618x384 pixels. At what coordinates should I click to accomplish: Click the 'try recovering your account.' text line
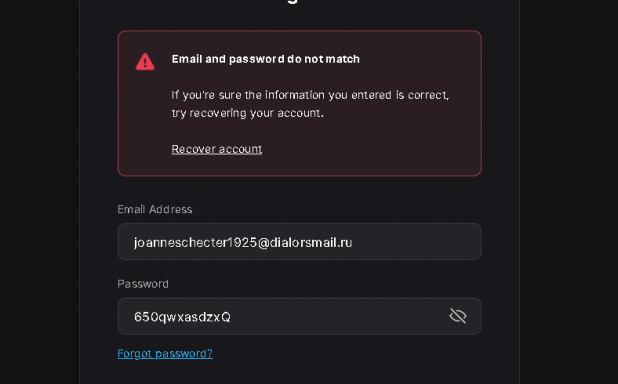pos(248,113)
